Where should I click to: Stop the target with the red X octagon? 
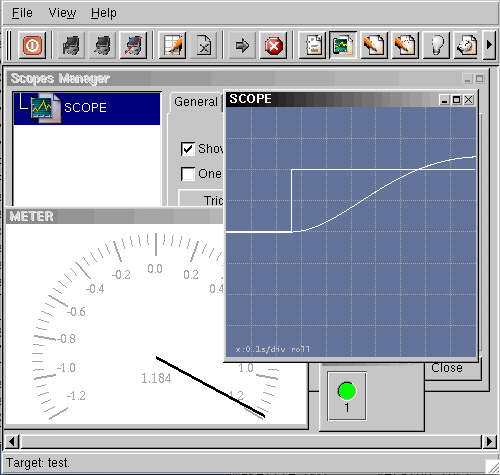click(x=273, y=45)
